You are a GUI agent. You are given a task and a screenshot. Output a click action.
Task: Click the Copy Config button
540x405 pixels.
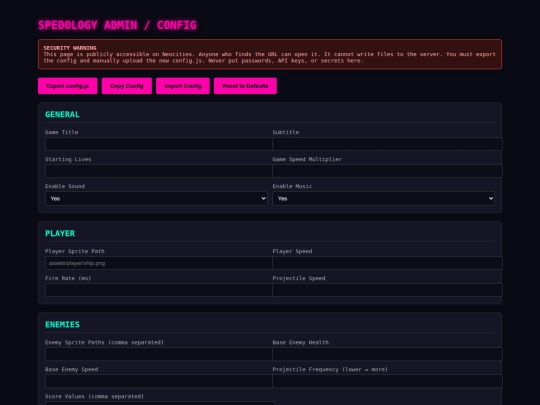point(127,86)
